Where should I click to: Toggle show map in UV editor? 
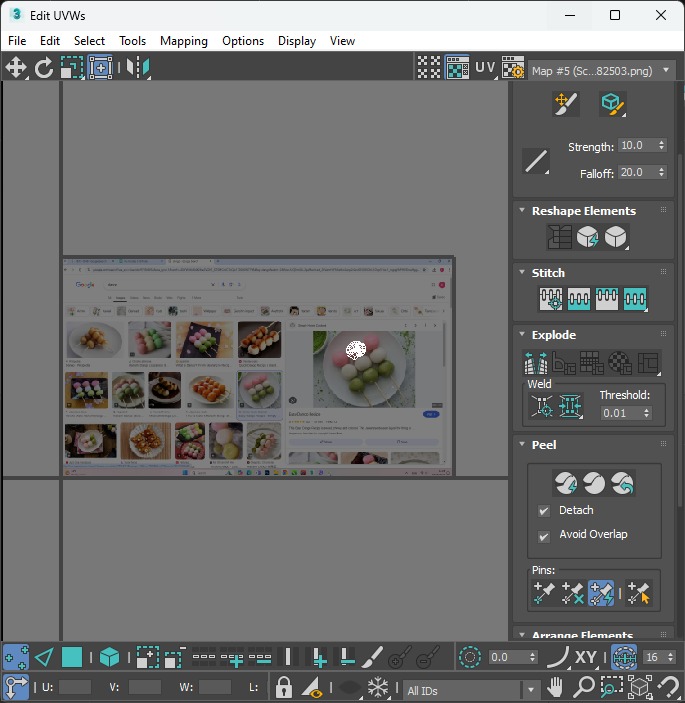pyautogui.click(x=457, y=67)
